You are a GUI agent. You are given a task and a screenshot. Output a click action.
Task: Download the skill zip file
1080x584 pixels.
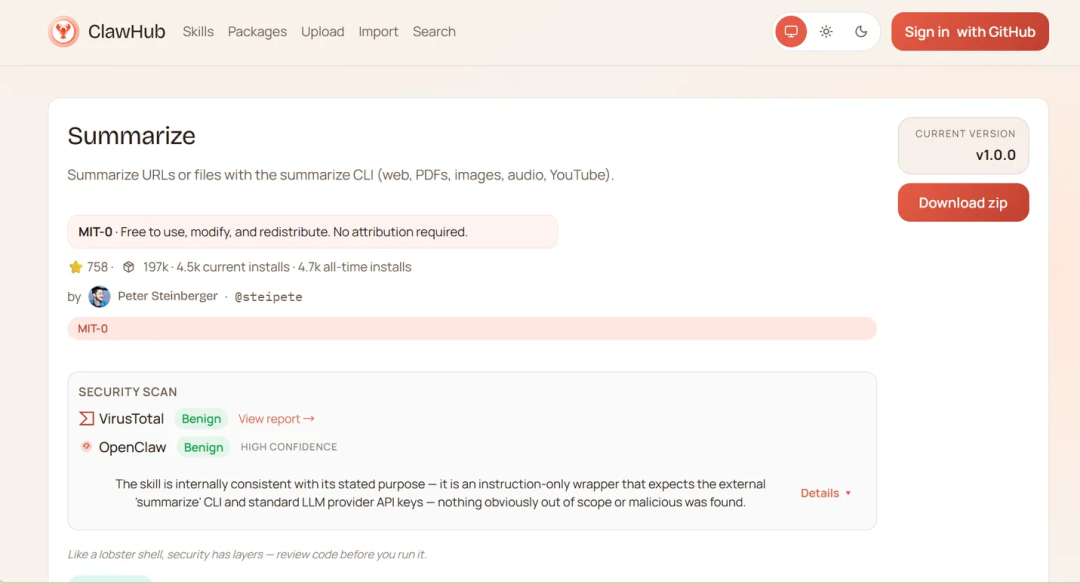963,202
